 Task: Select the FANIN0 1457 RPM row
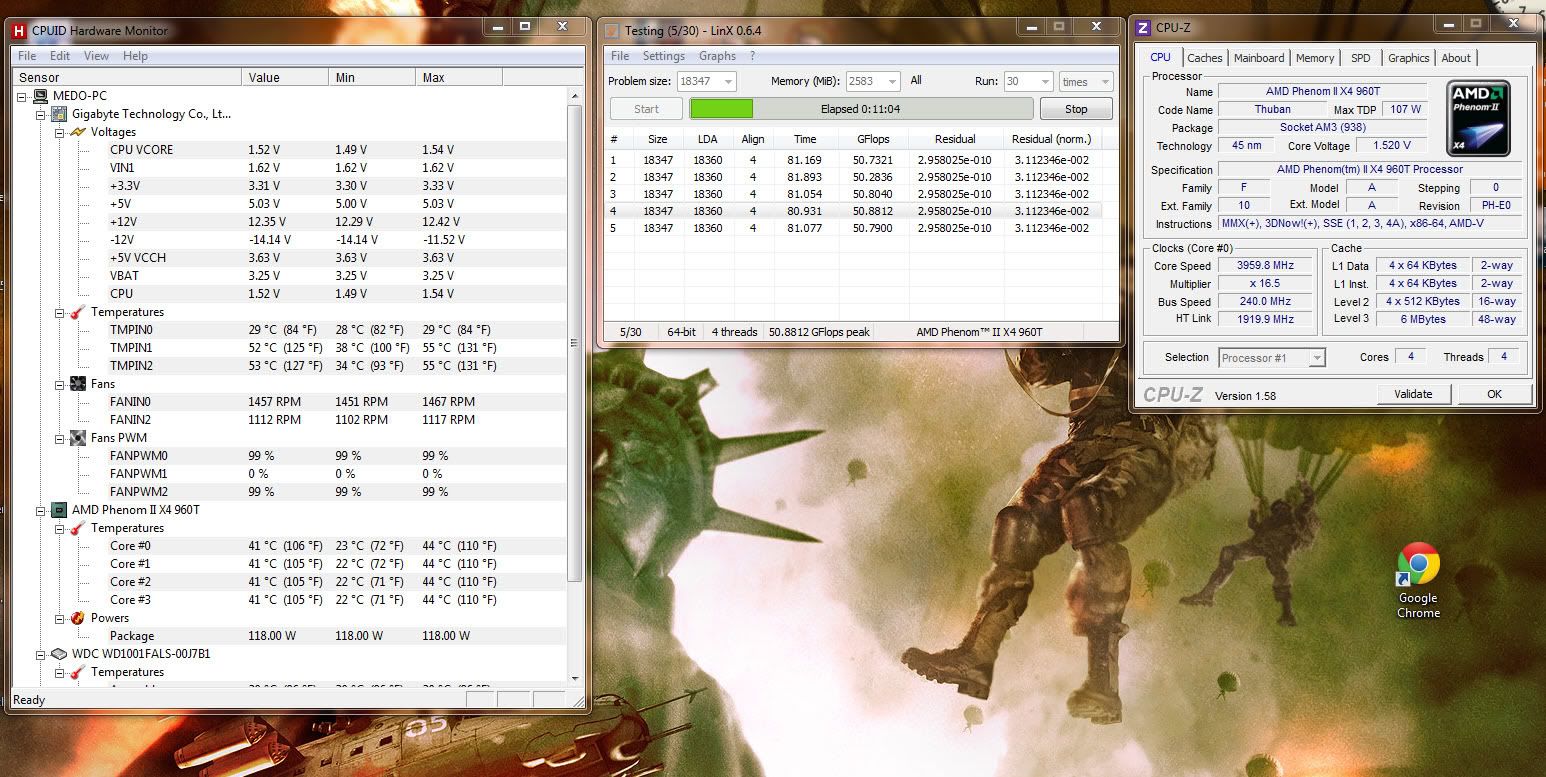click(x=337, y=402)
